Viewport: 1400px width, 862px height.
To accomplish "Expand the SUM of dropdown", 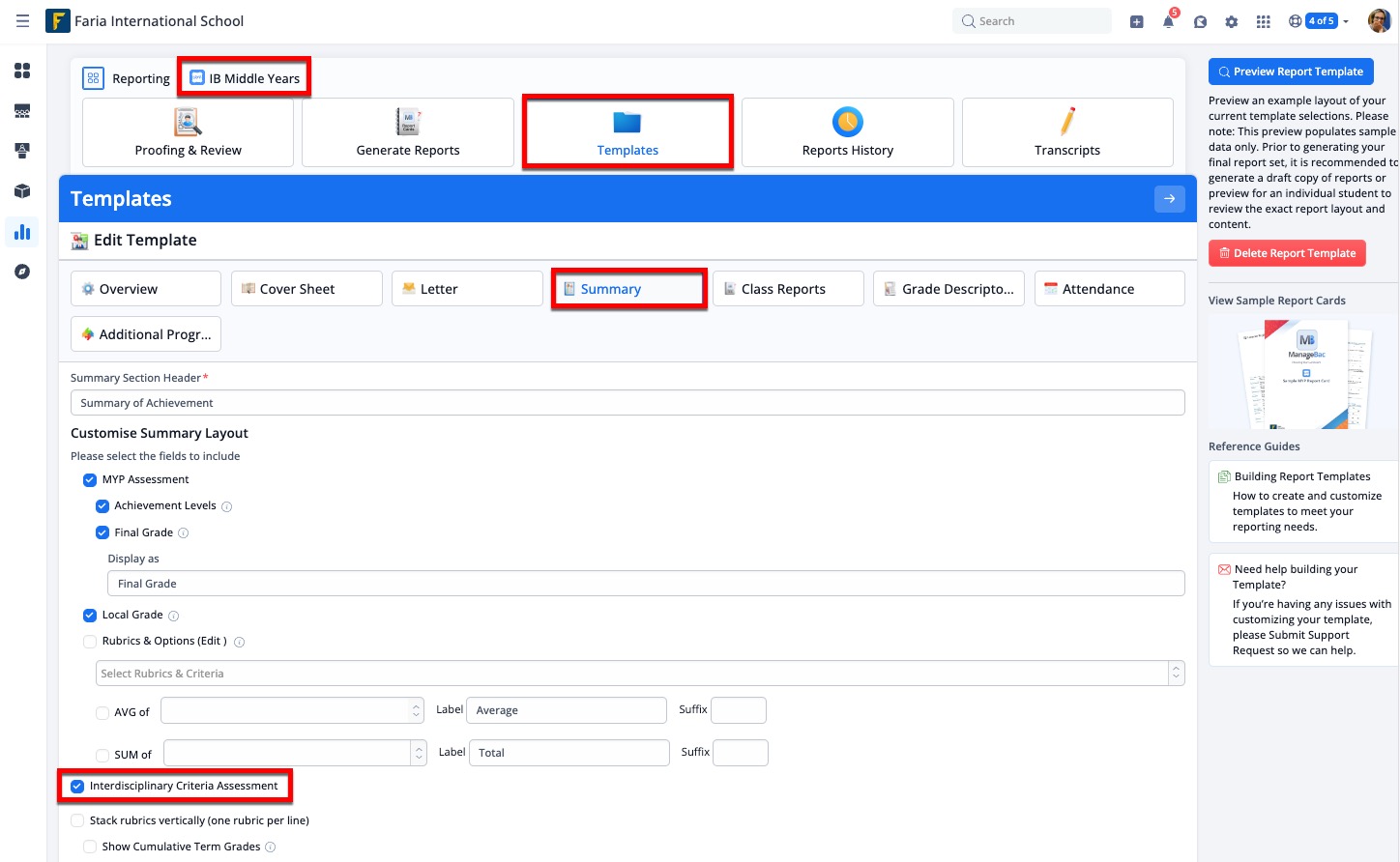I will tap(295, 753).
